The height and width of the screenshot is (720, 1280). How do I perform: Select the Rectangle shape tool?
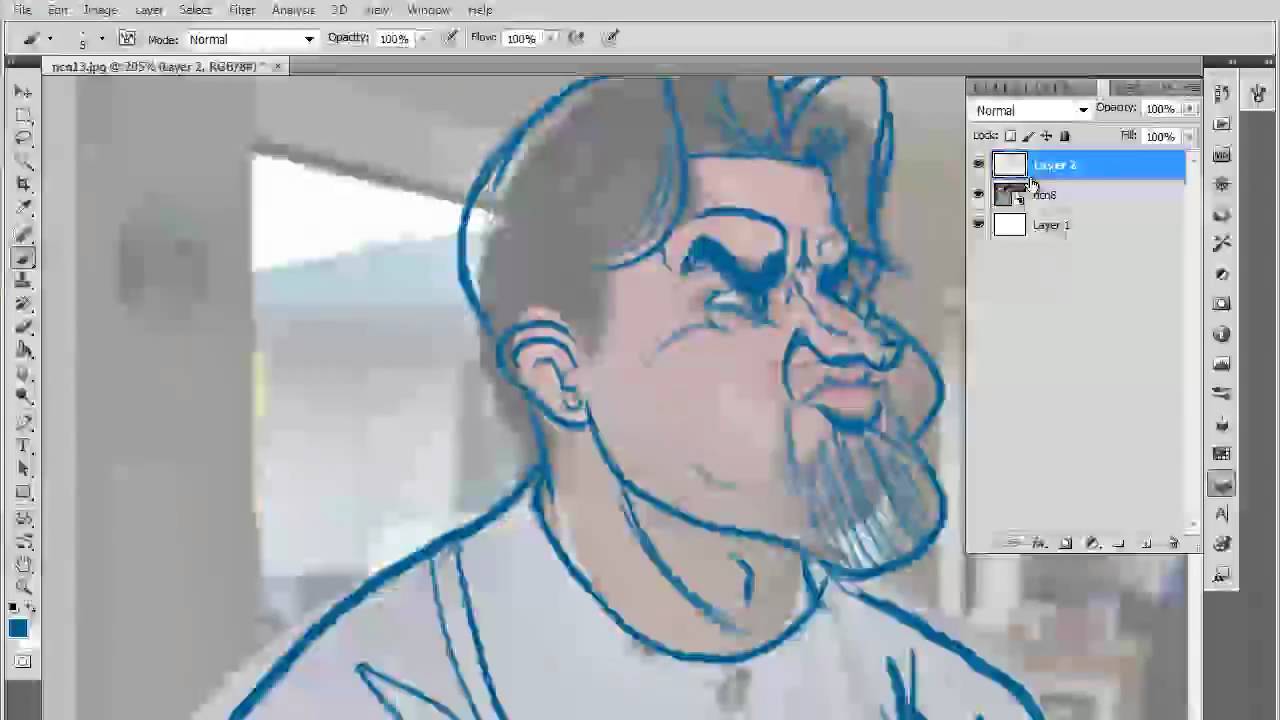point(23,491)
